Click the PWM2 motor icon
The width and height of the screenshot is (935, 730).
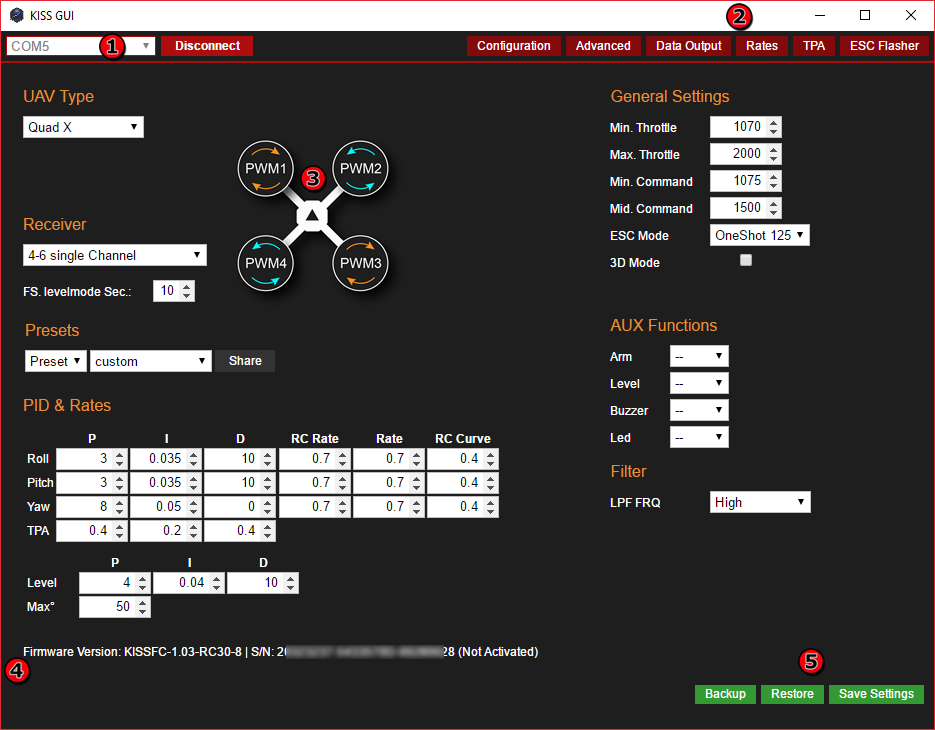[360, 168]
